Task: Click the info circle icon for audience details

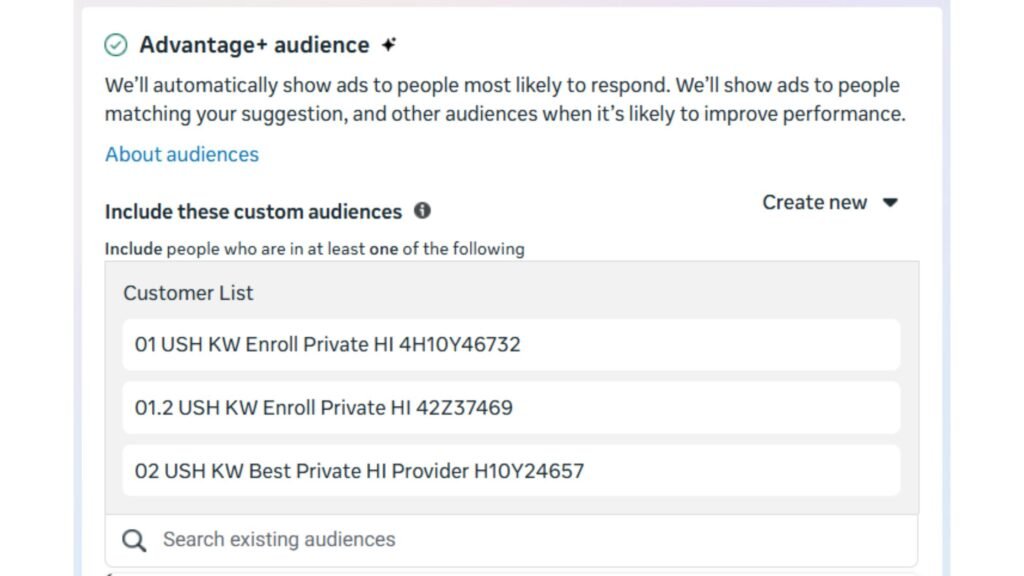Action: point(423,211)
